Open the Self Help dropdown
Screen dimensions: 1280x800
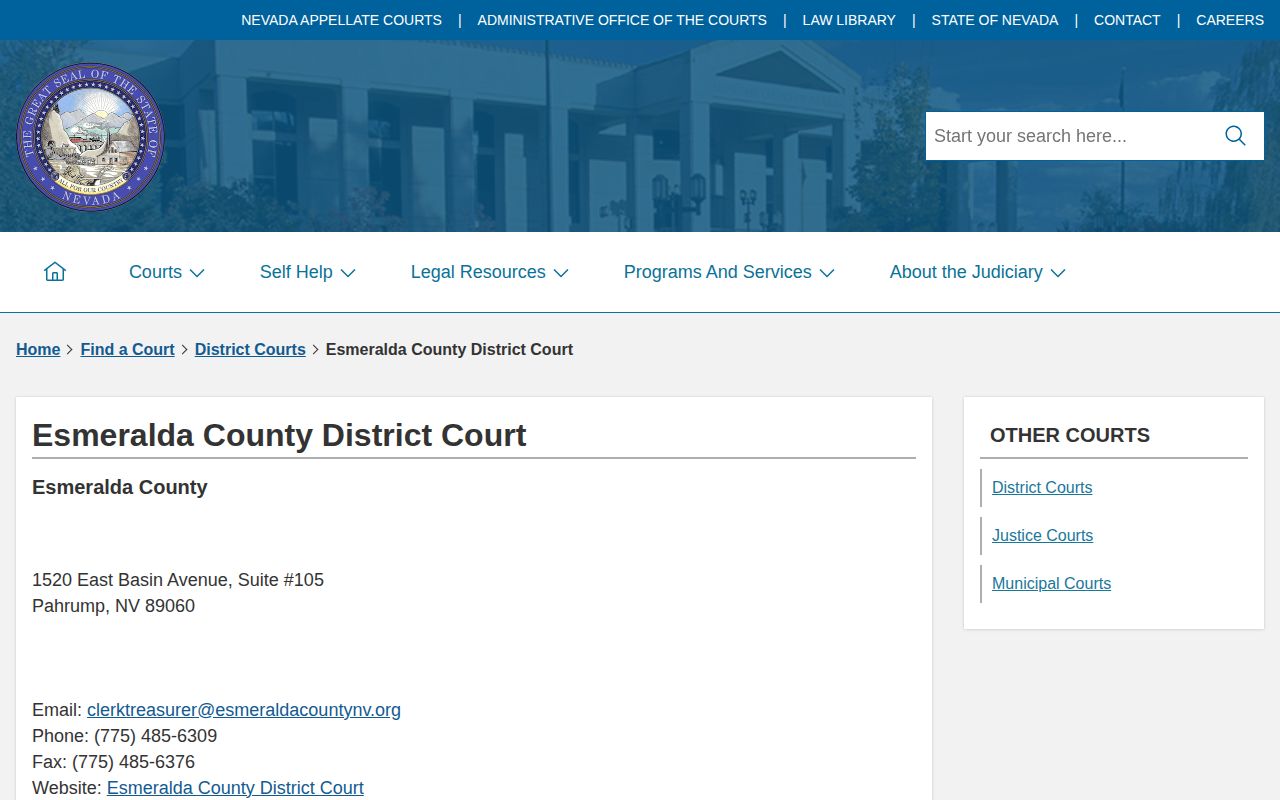pos(307,272)
